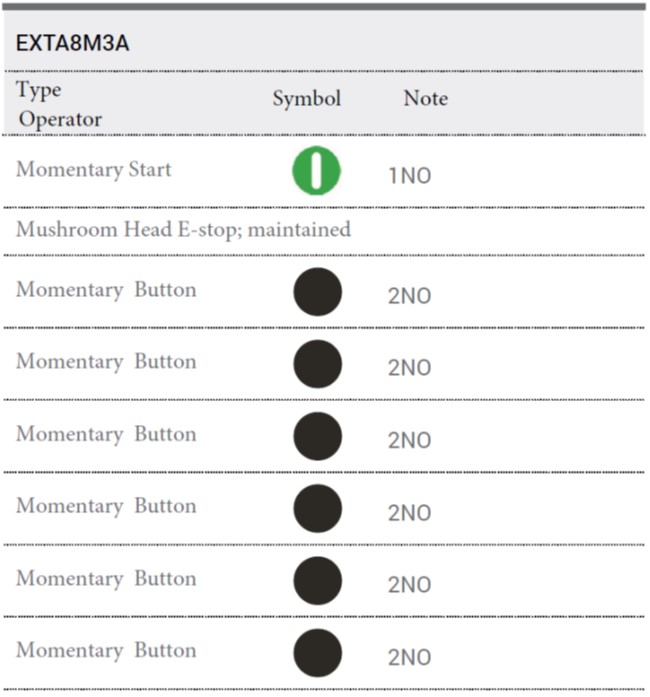Select the third Momentary Button label
This screenshot has width=650, height=697.
(x=106, y=434)
